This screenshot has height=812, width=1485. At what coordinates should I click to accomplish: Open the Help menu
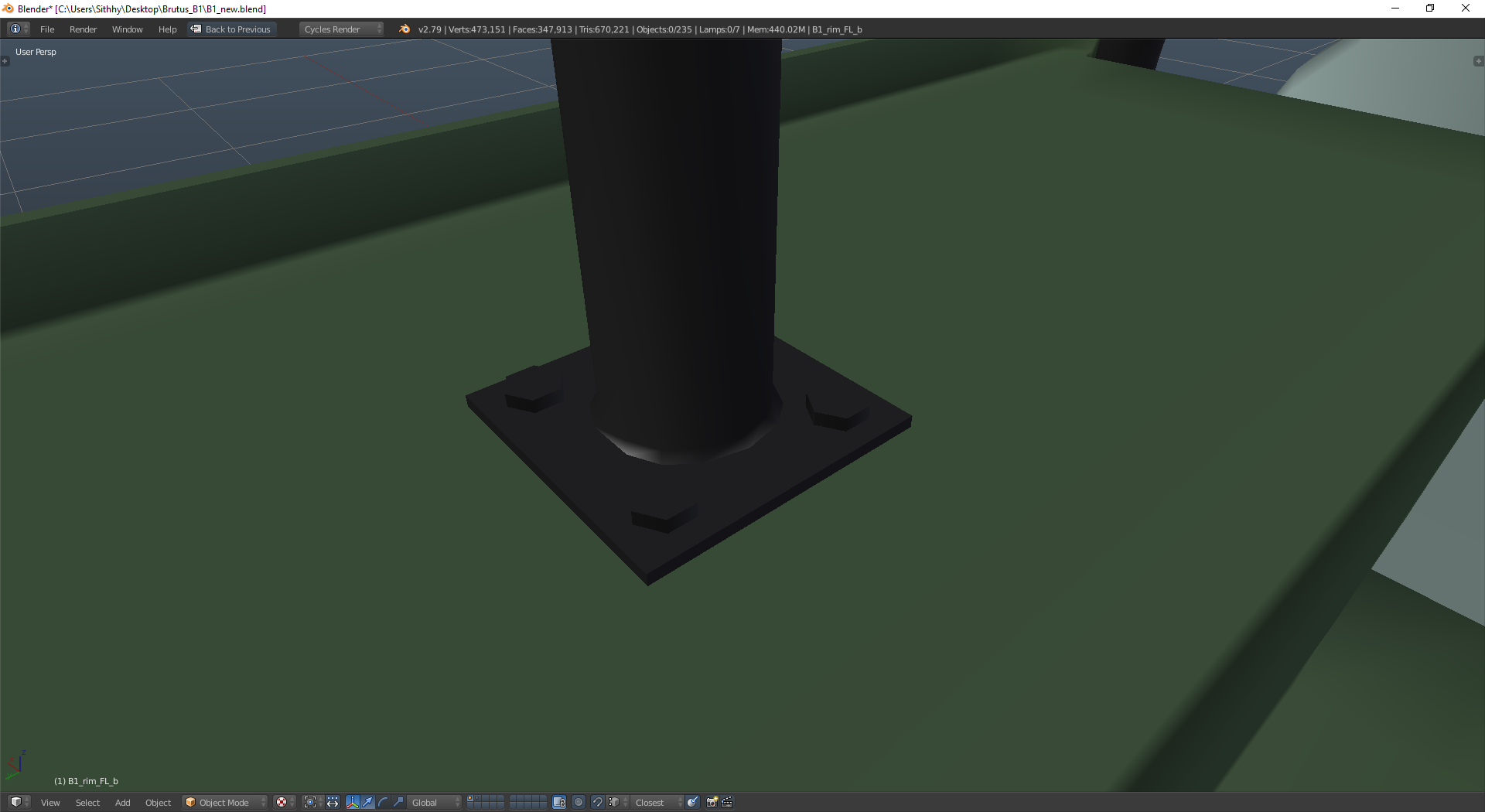(x=167, y=29)
